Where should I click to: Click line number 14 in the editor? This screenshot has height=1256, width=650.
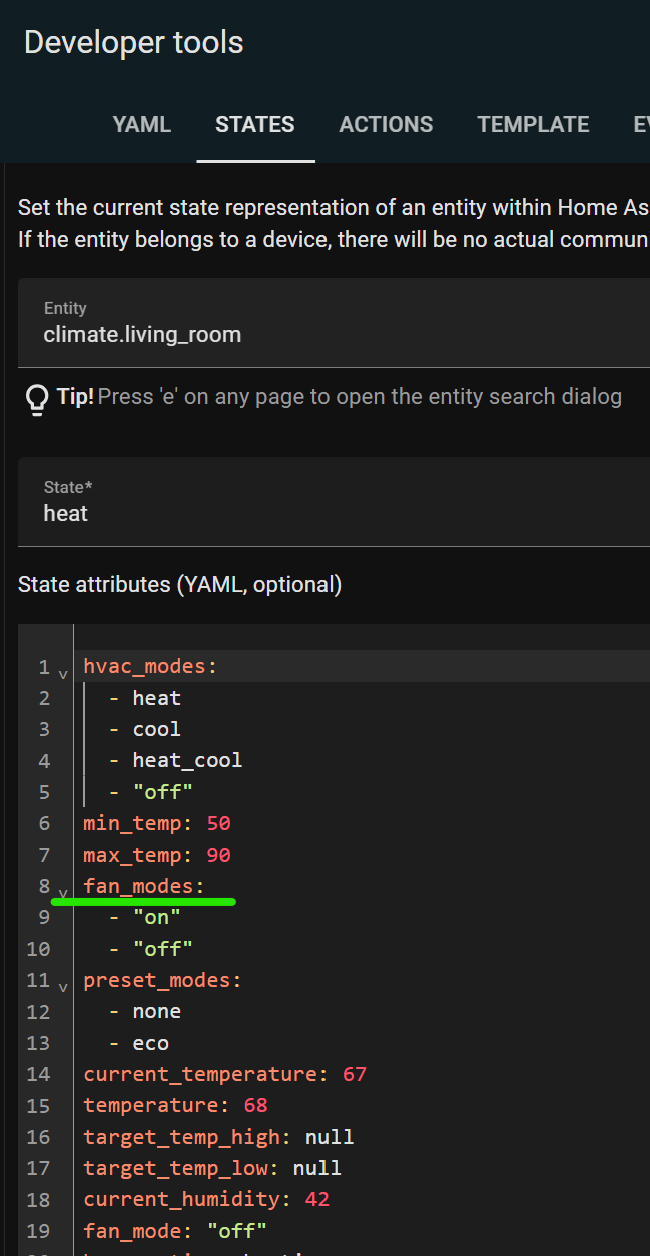pos(38,1073)
